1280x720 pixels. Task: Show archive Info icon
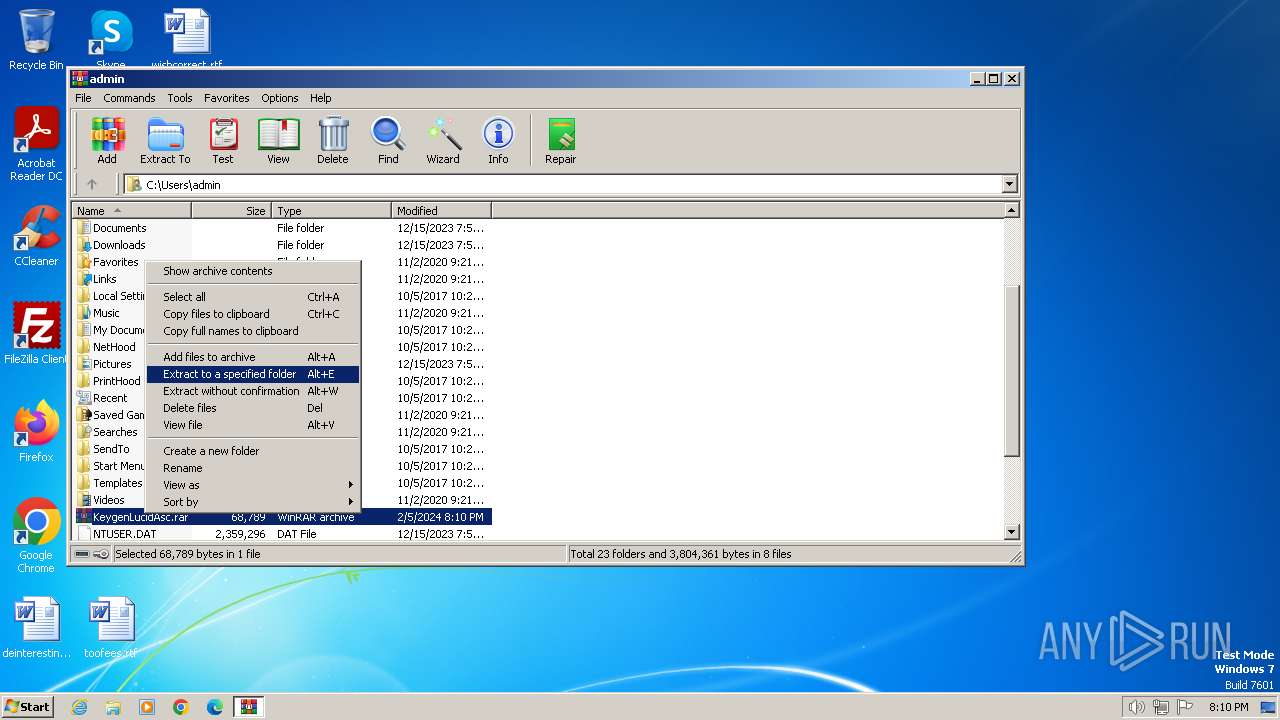498,140
